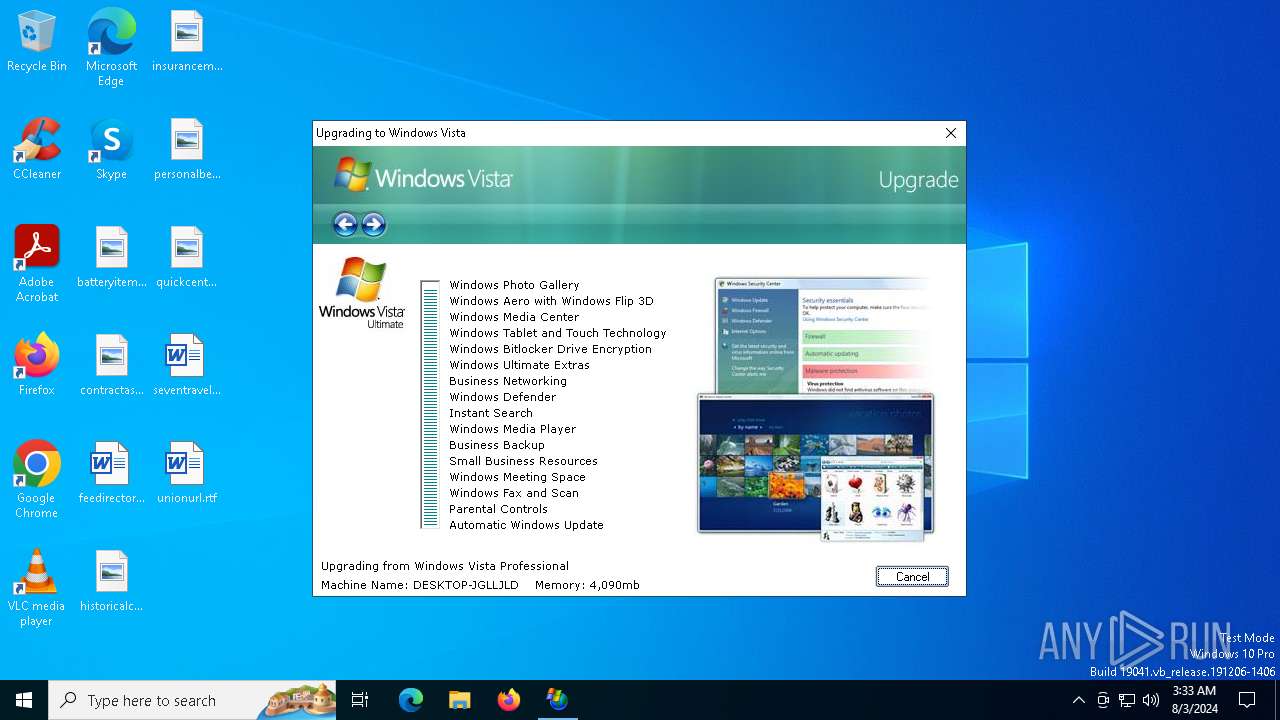The height and width of the screenshot is (720, 1280).
Task: Select the unionurl.rtf document
Action: (x=187, y=474)
